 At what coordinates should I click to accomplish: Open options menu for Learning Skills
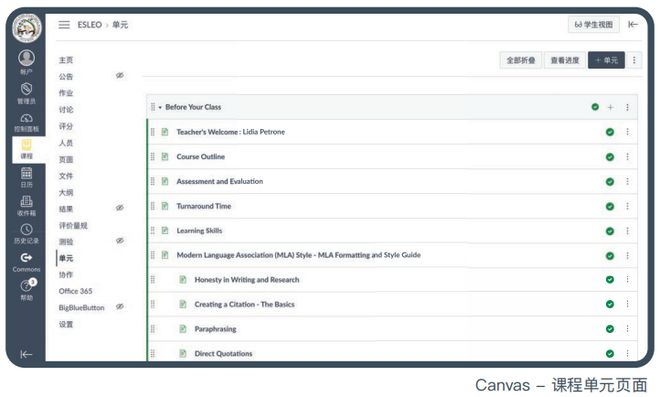[628, 231]
